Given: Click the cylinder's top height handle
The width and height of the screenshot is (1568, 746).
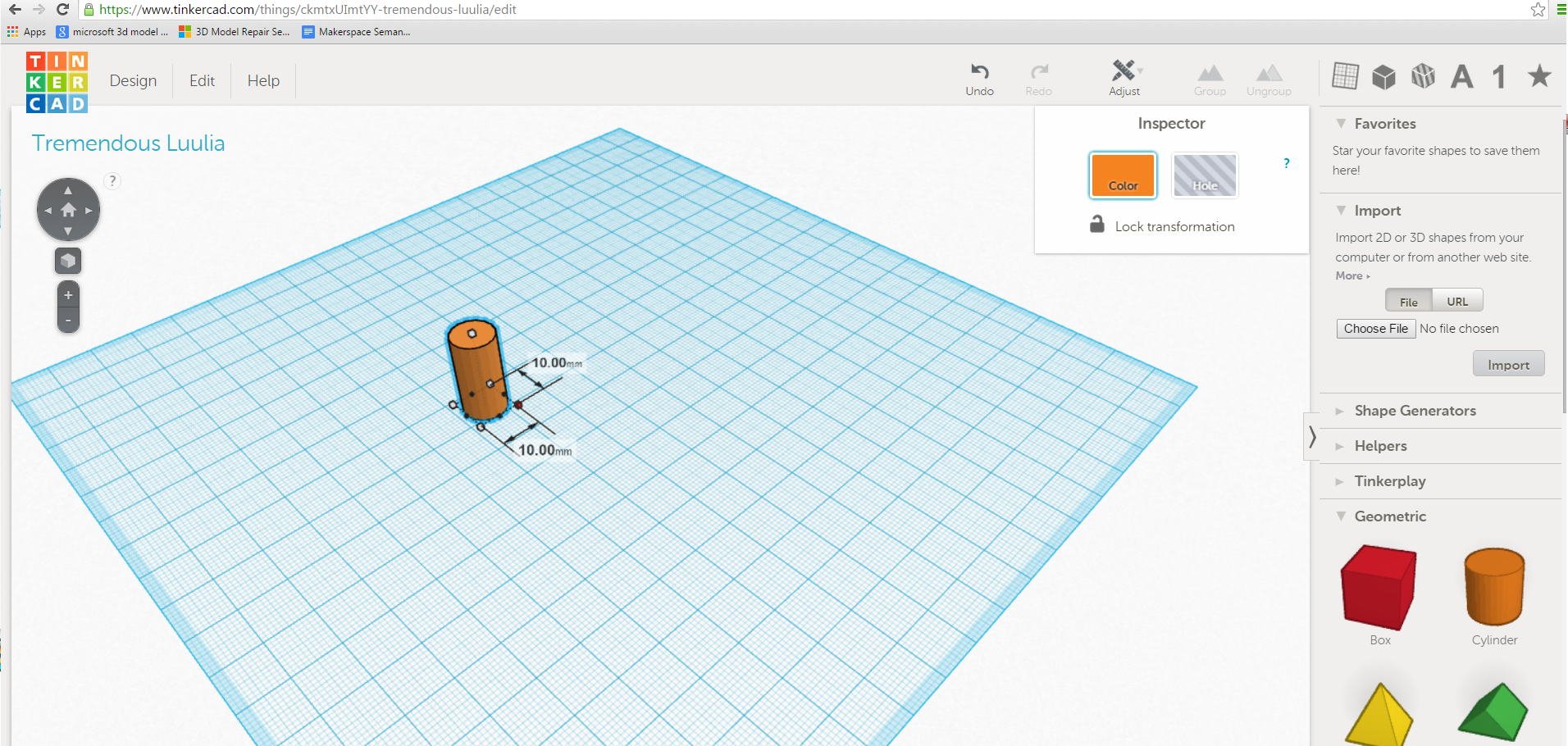Looking at the screenshot, I should pyautogui.click(x=472, y=334).
